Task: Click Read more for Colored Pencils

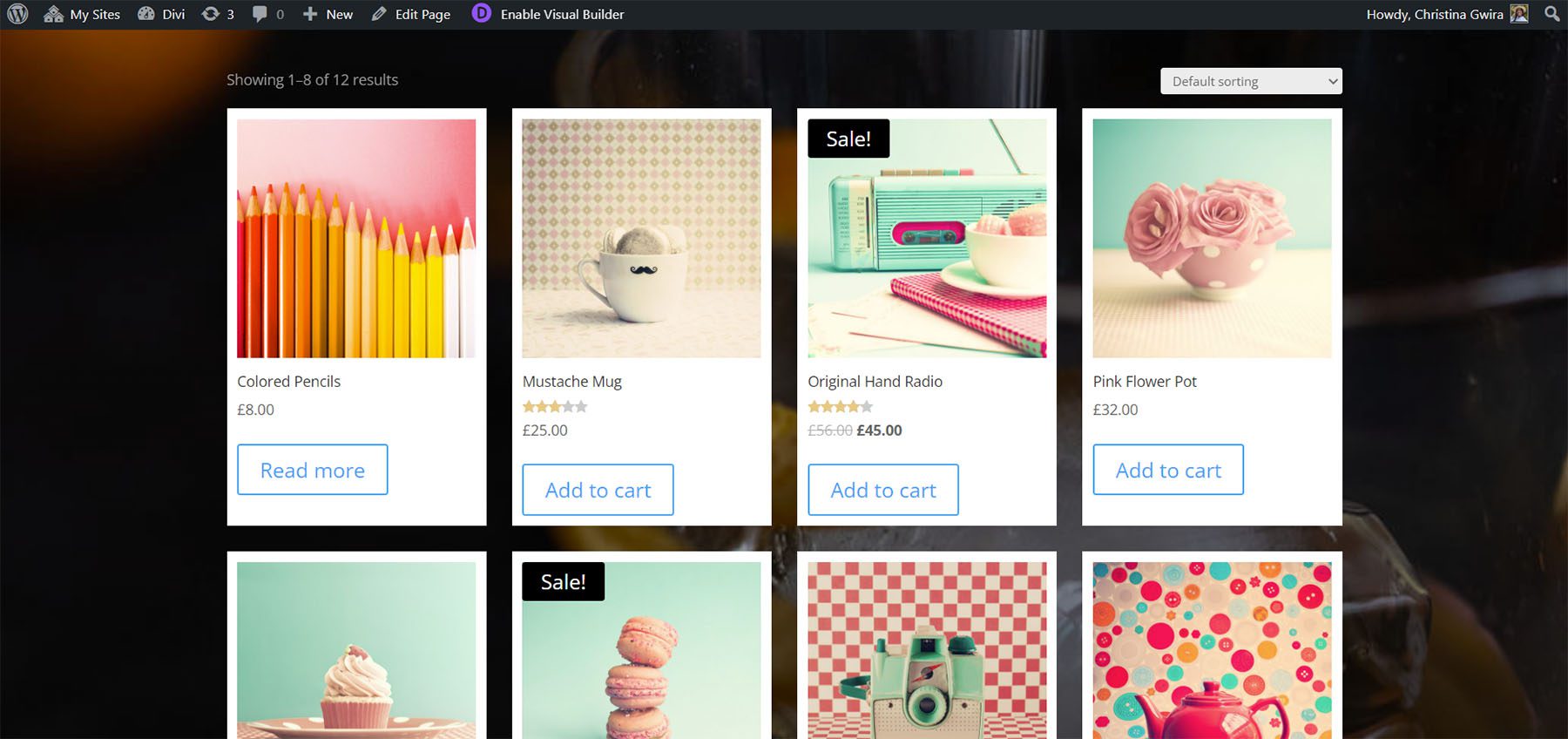Action: pos(312,470)
